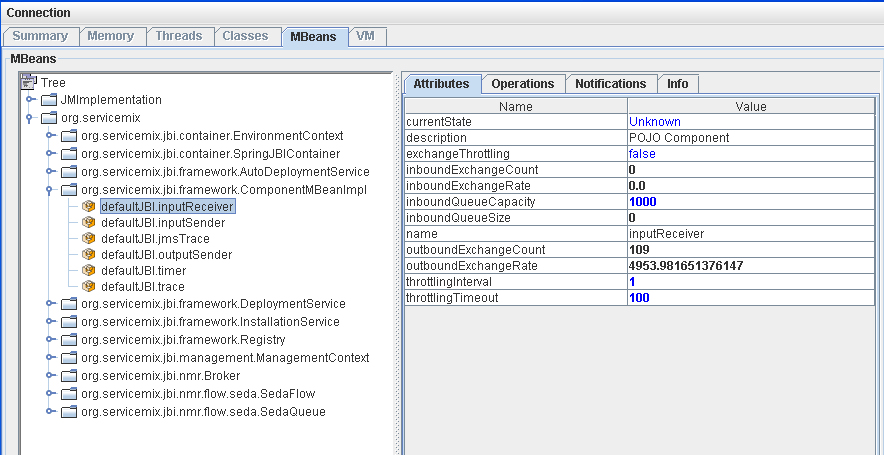Image resolution: width=884 pixels, height=455 pixels.
Task: Select the defaultJBI.outputSender bean icon
Action: pos(89,254)
